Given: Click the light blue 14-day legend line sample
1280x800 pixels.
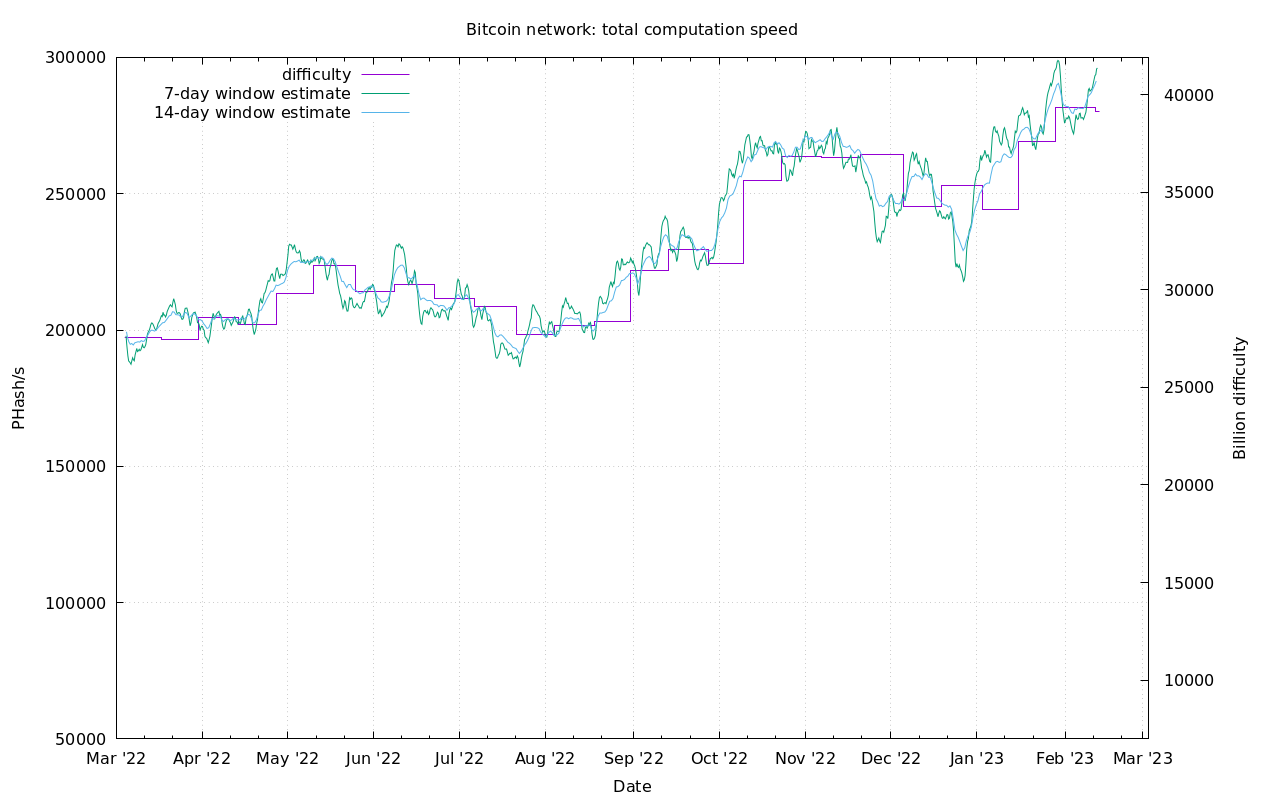Looking at the screenshot, I should pyautogui.click(x=385, y=113).
